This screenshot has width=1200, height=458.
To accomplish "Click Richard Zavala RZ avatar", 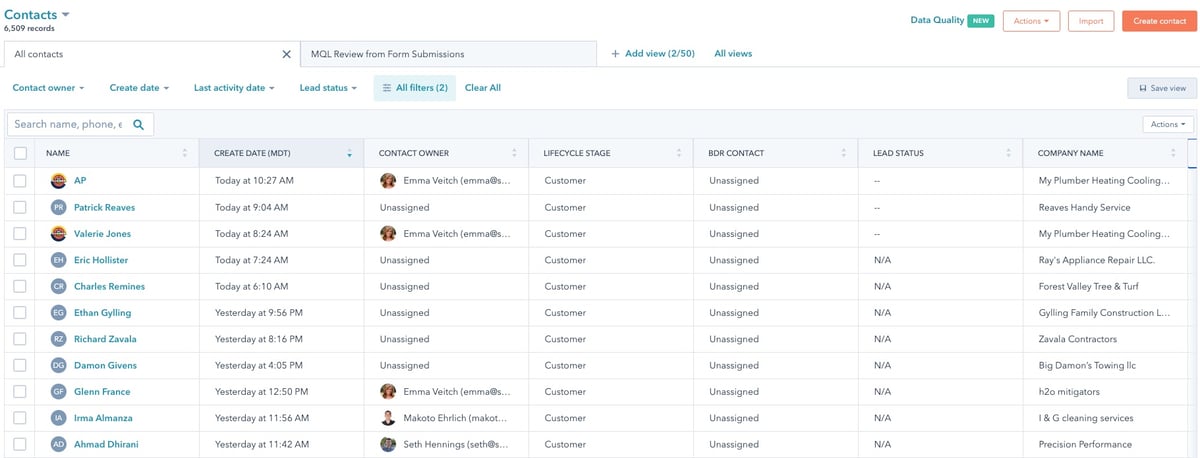I will (x=58, y=339).
